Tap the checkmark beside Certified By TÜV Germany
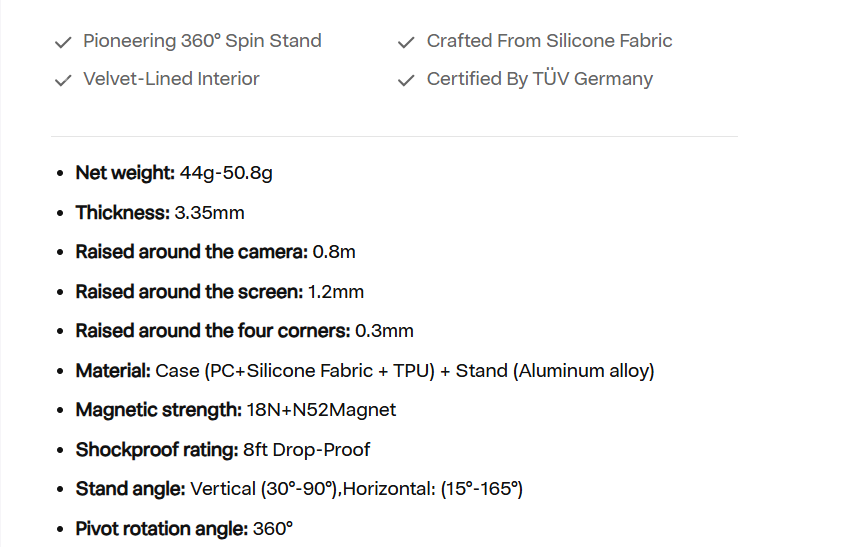This screenshot has width=843, height=547. (406, 80)
